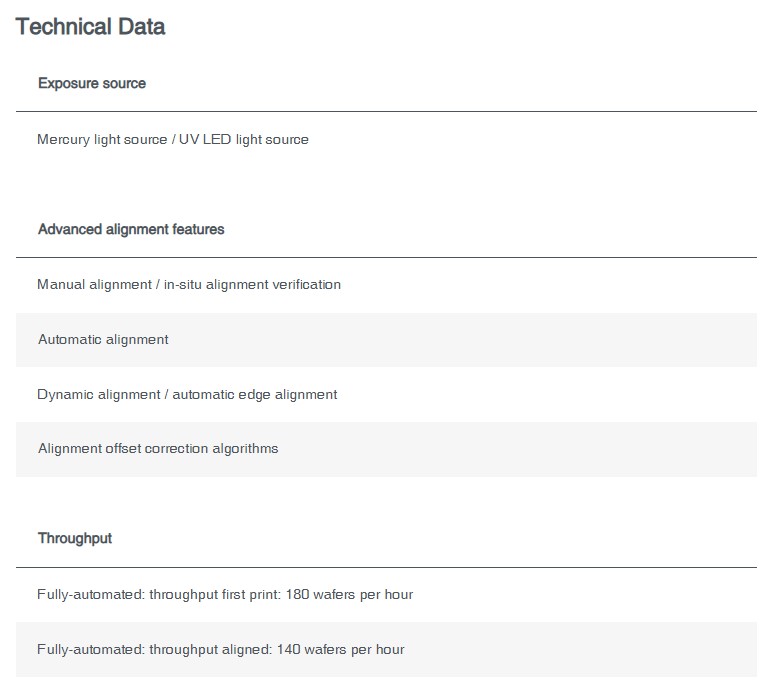Select the Automatic alignment row
The height and width of the screenshot is (688, 778).
coord(386,340)
